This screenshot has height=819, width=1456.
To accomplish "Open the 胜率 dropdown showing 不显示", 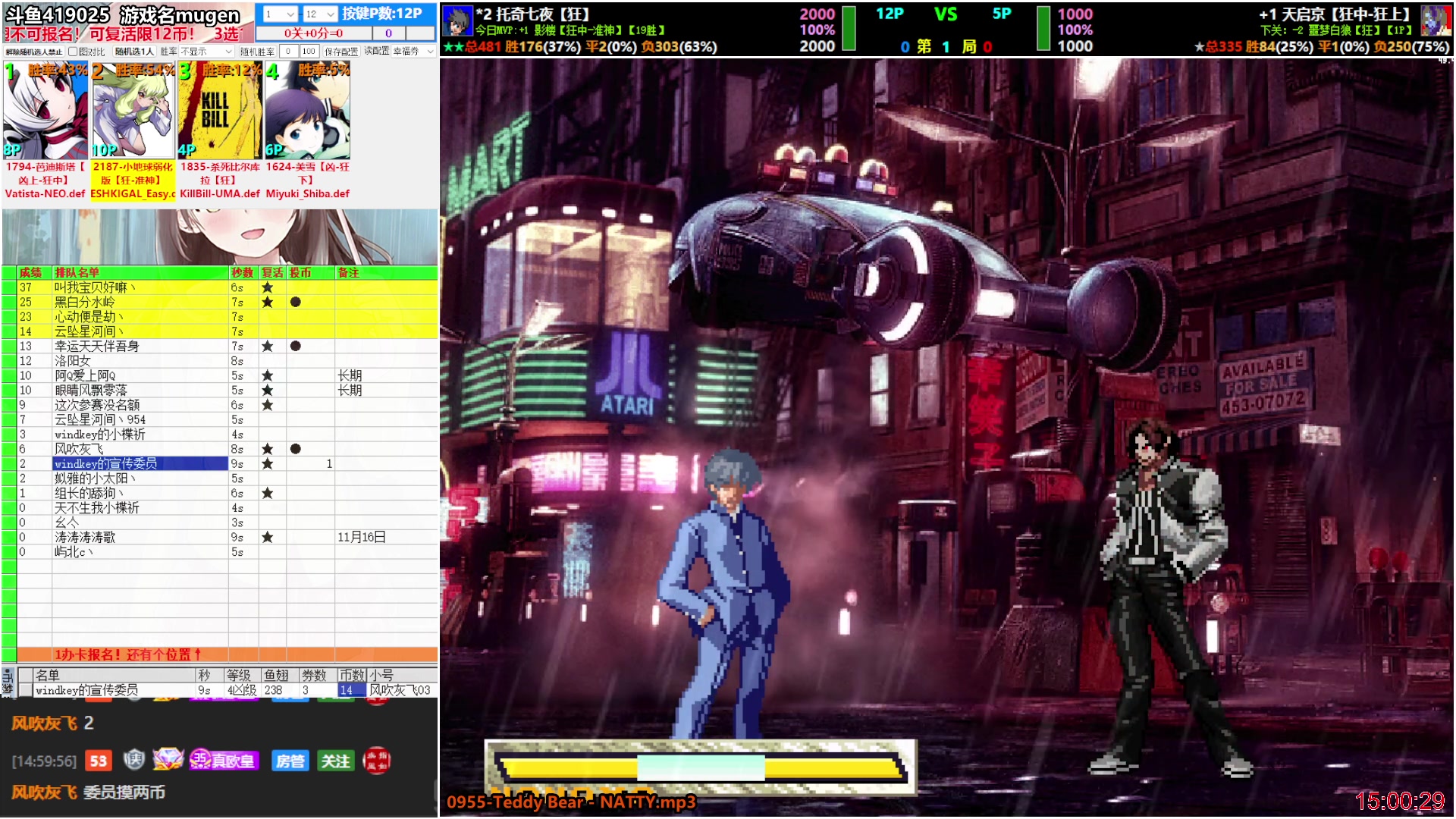I will (x=206, y=52).
